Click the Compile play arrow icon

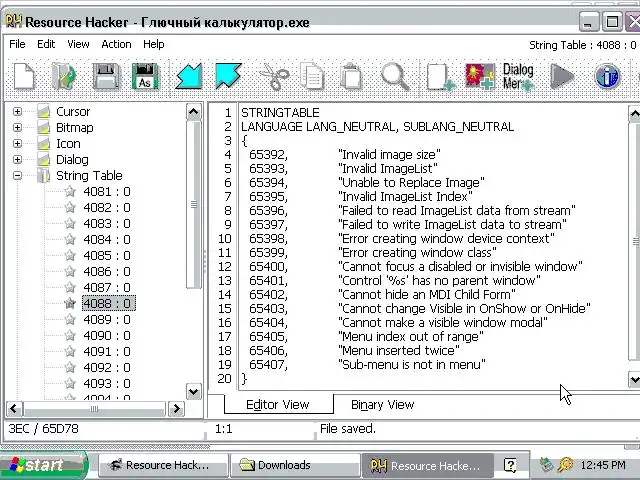click(562, 76)
